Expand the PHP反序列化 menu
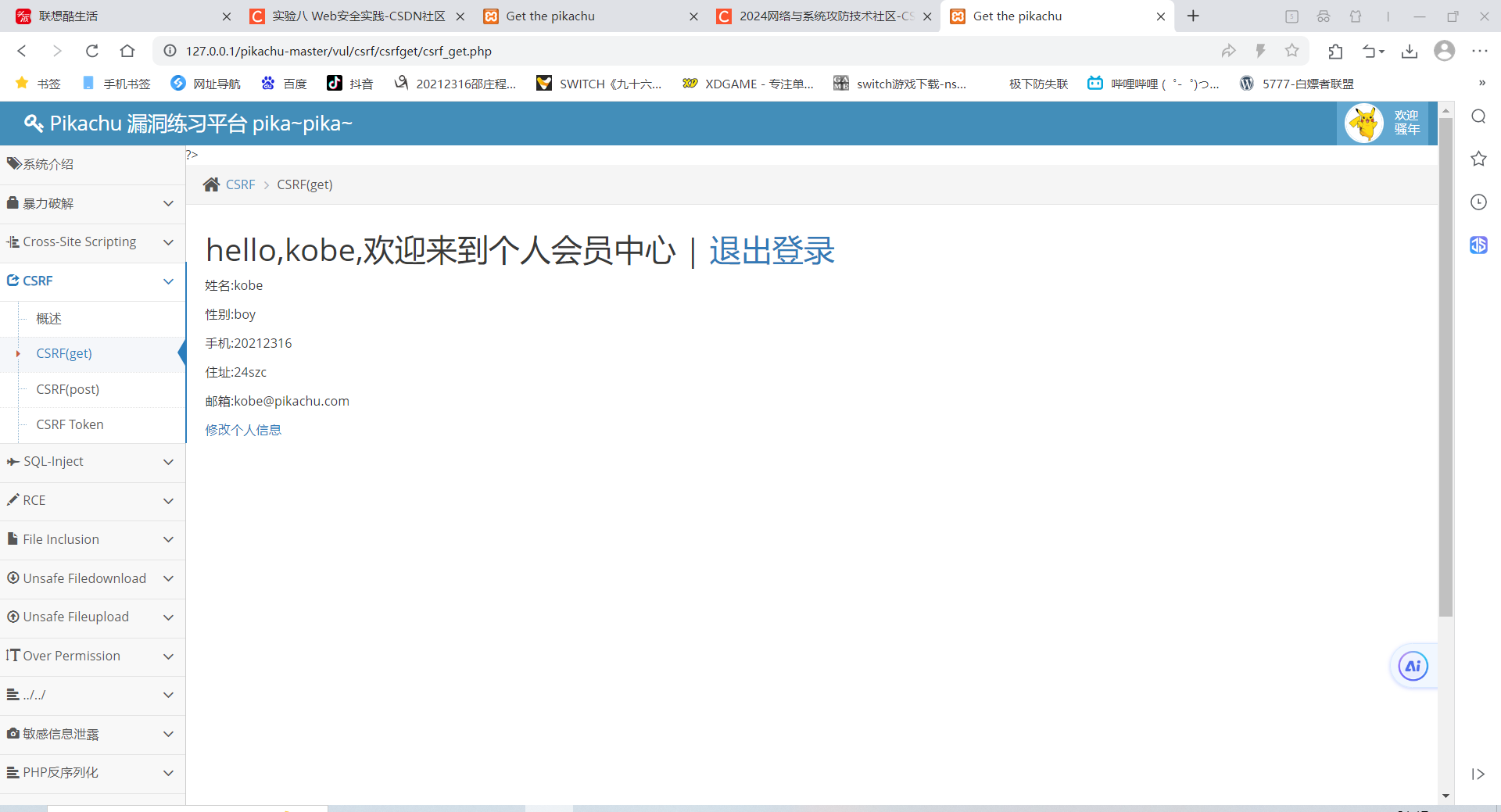The width and height of the screenshot is (1501, 812). pyautogui.click(x=92, y=773)
